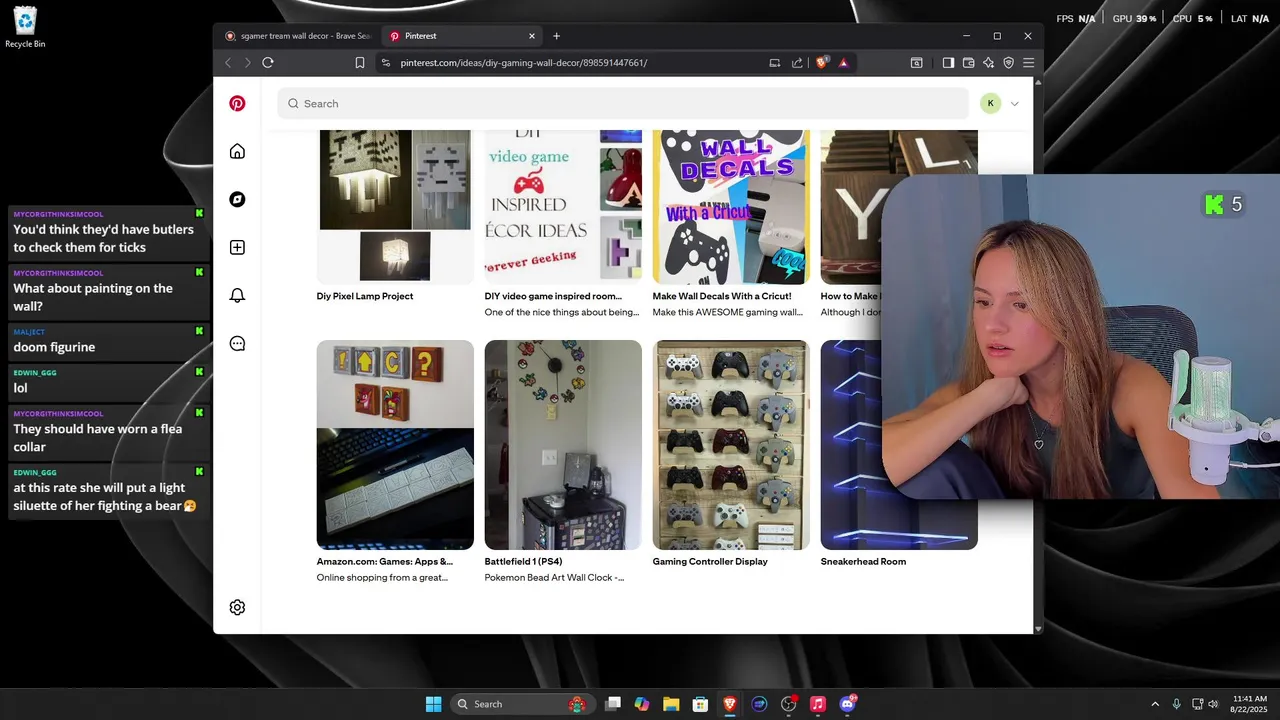Switch to the 'sgamer tream wall decor' tab

coord(298,36)
